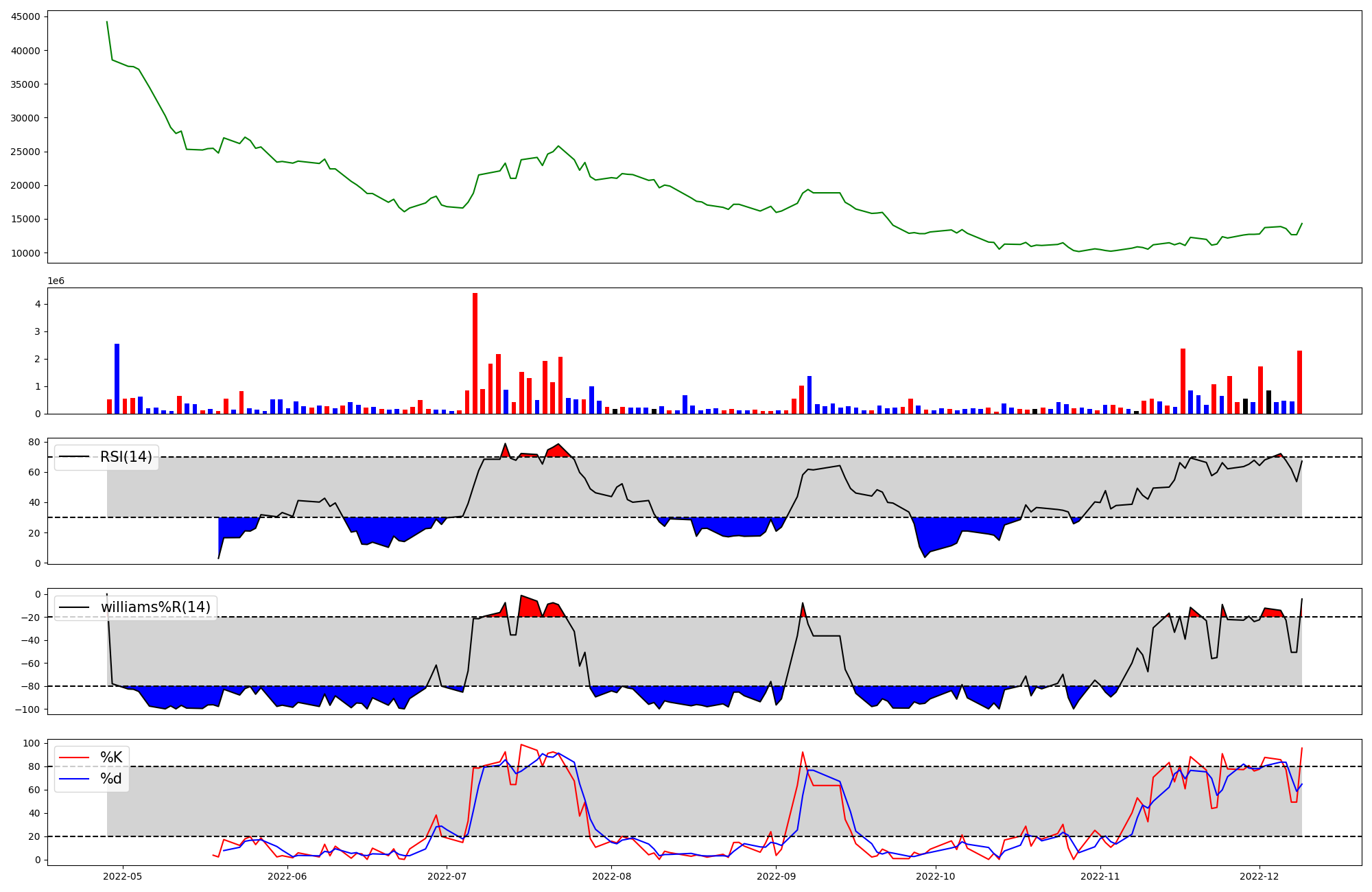Click the 2022-08 x-axis date label
Image resolution: width=1372 pixels, height=892 pixels.
pyautogui.click(x=612, y=876)
